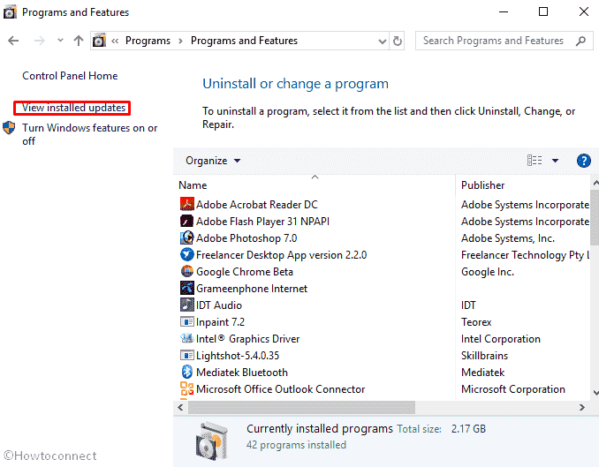Click the IDT Audio icon
This screenshot has width=599, height=467.
pos(187,305)
